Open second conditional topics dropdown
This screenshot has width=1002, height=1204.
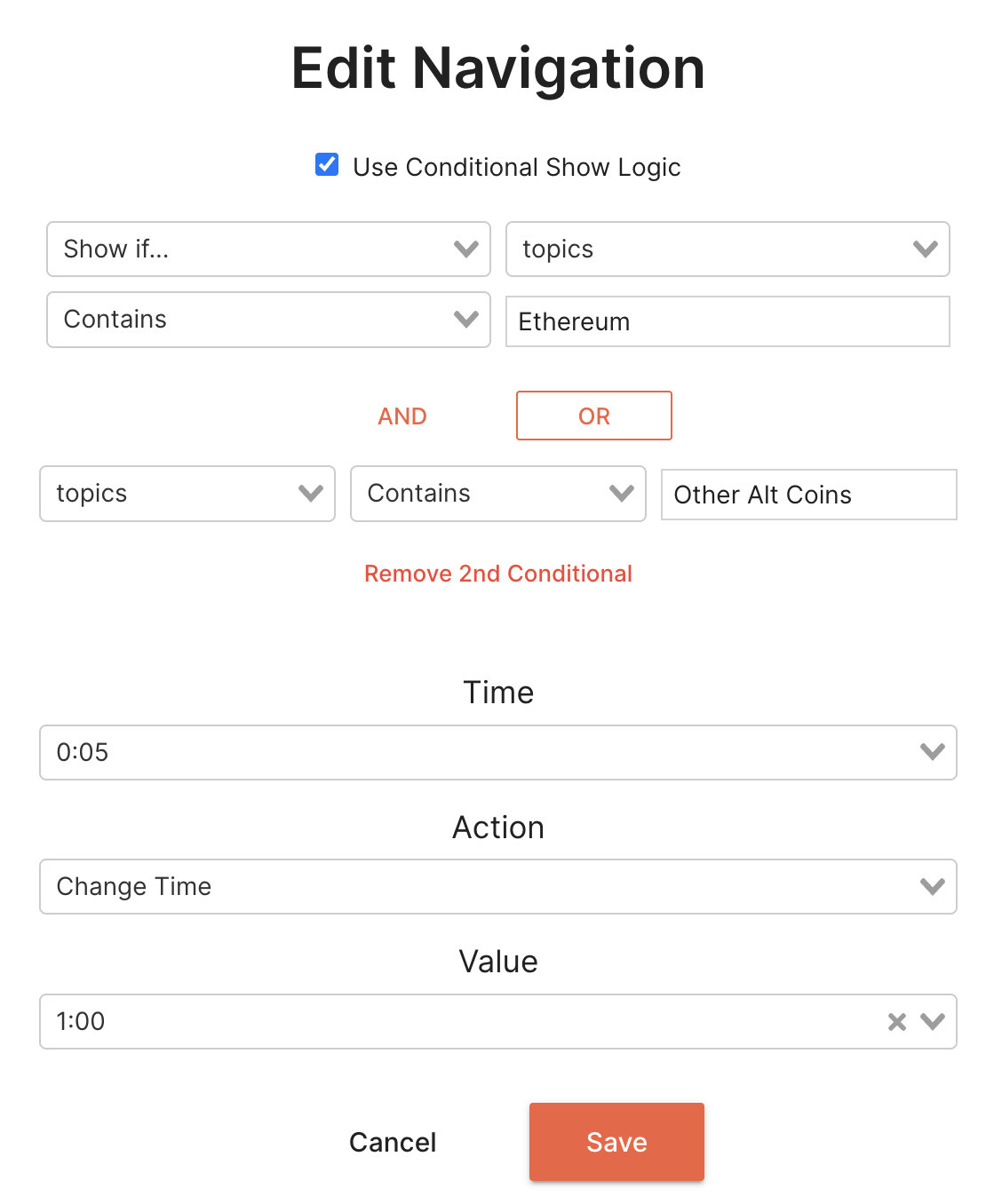coord(187,494)
